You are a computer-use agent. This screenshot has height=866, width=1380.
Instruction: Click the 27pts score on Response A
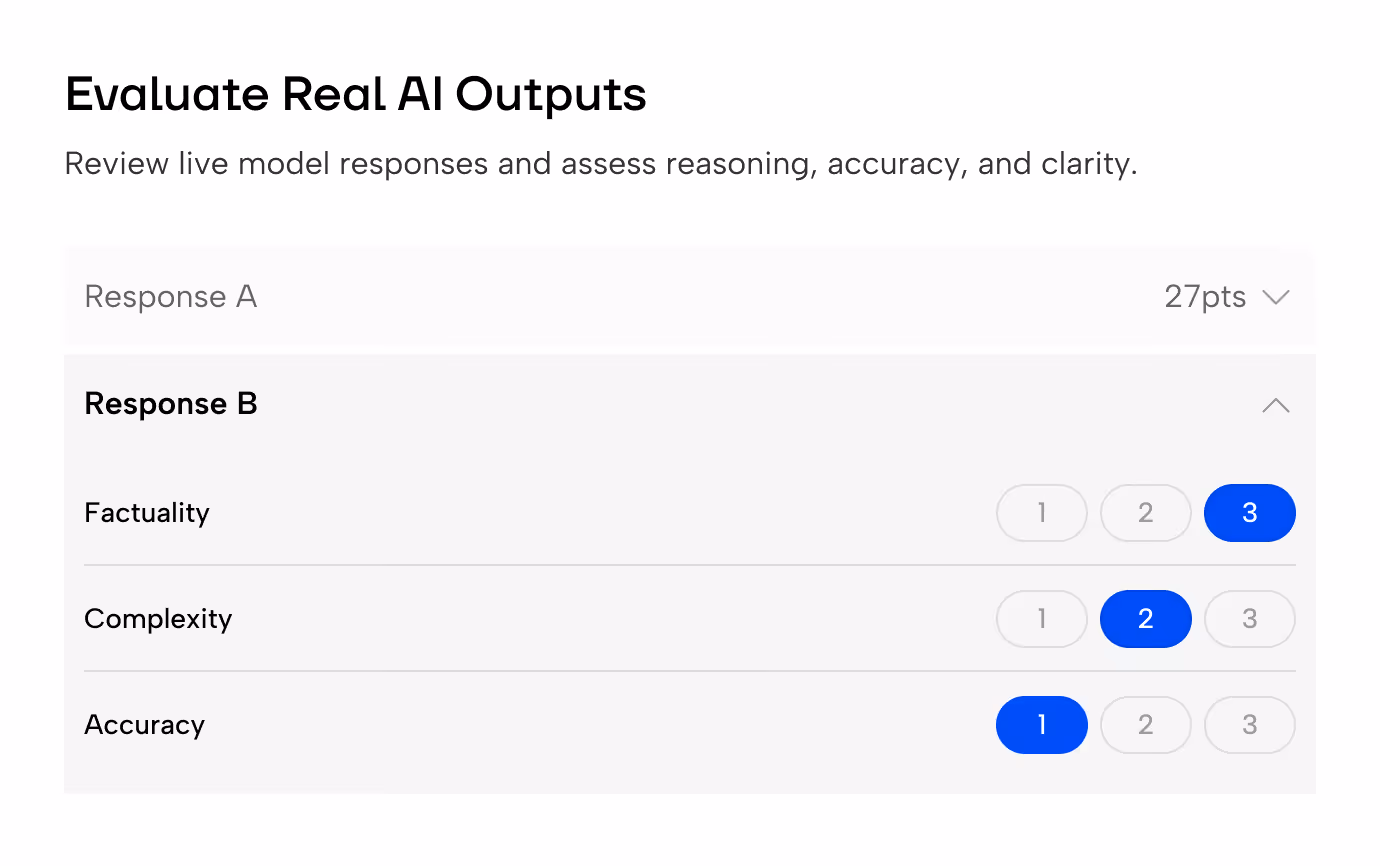[x=1205, y=297]
